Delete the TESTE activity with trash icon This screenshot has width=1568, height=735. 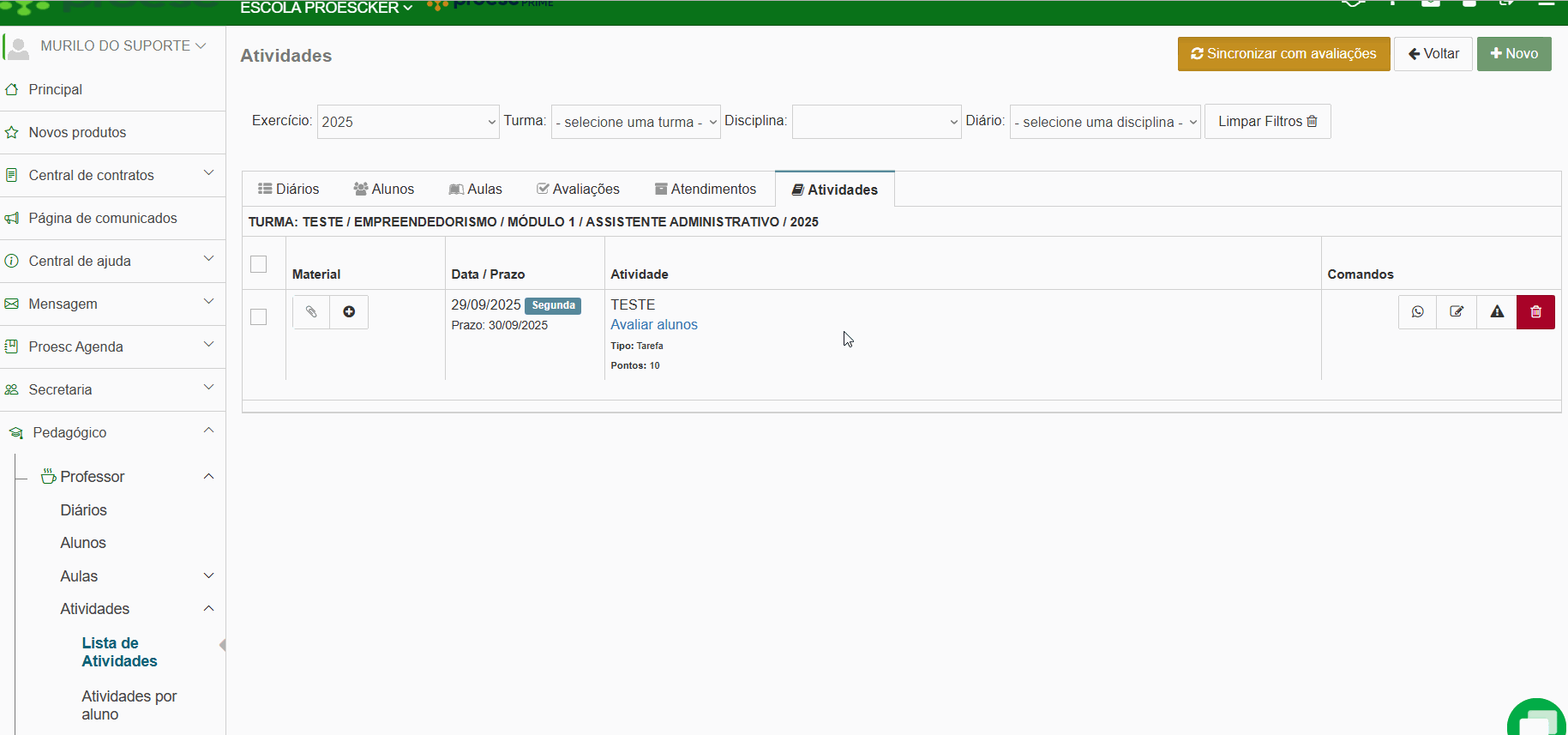(1535, 312)
